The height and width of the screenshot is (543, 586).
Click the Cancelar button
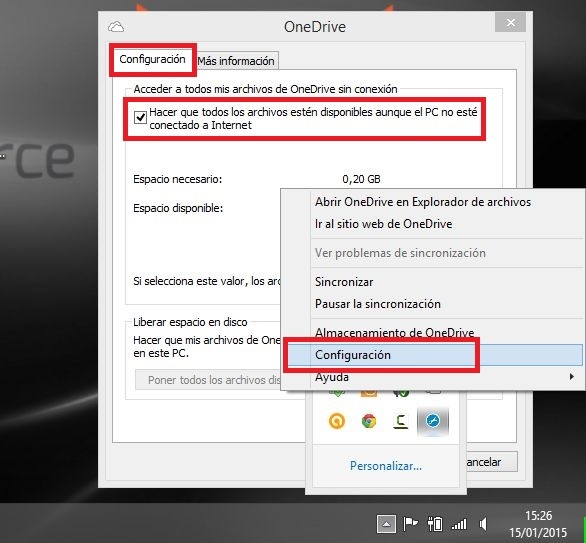point(491,462)
